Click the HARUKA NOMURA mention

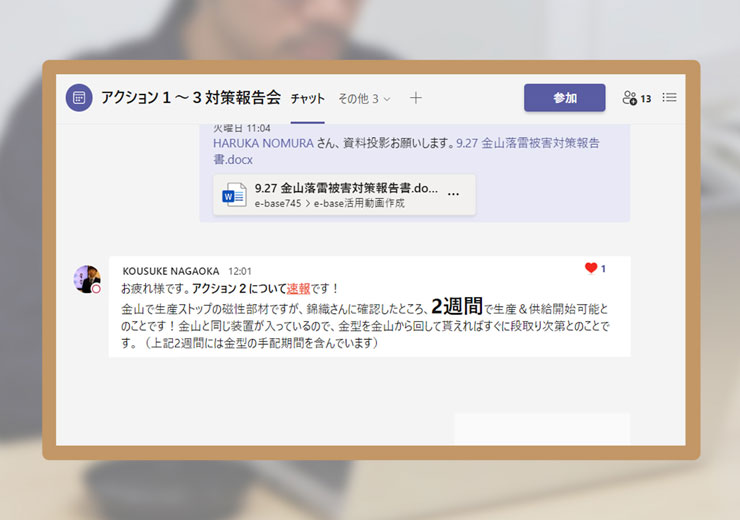[264, 143]
